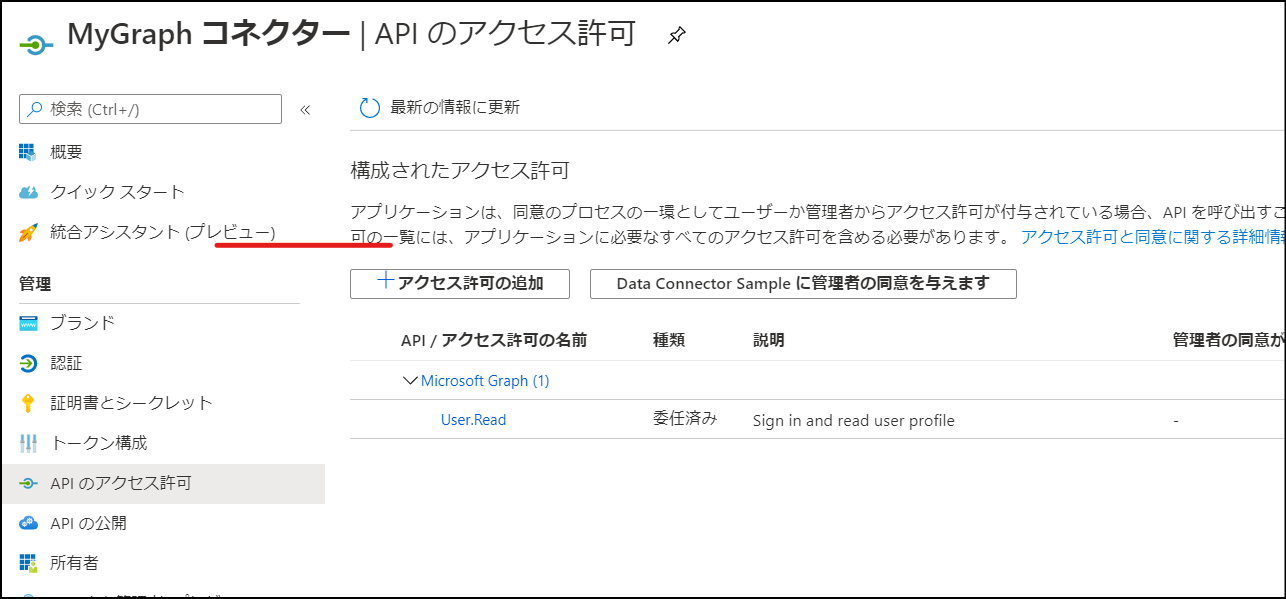Click Data Connector Sample に管理者の同意を与えます button
1286x599 pixels.
[803, 283]
